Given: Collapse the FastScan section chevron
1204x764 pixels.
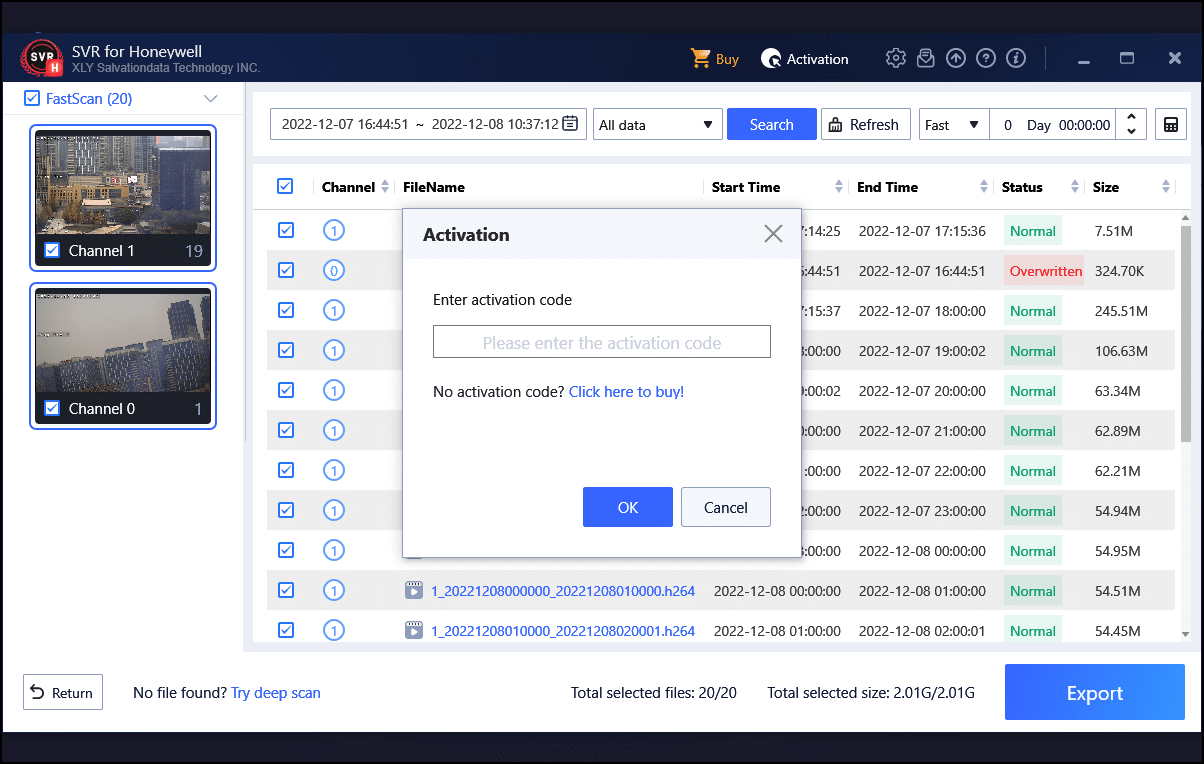Looking at the screenshot, I should click(x=210, y=98).
